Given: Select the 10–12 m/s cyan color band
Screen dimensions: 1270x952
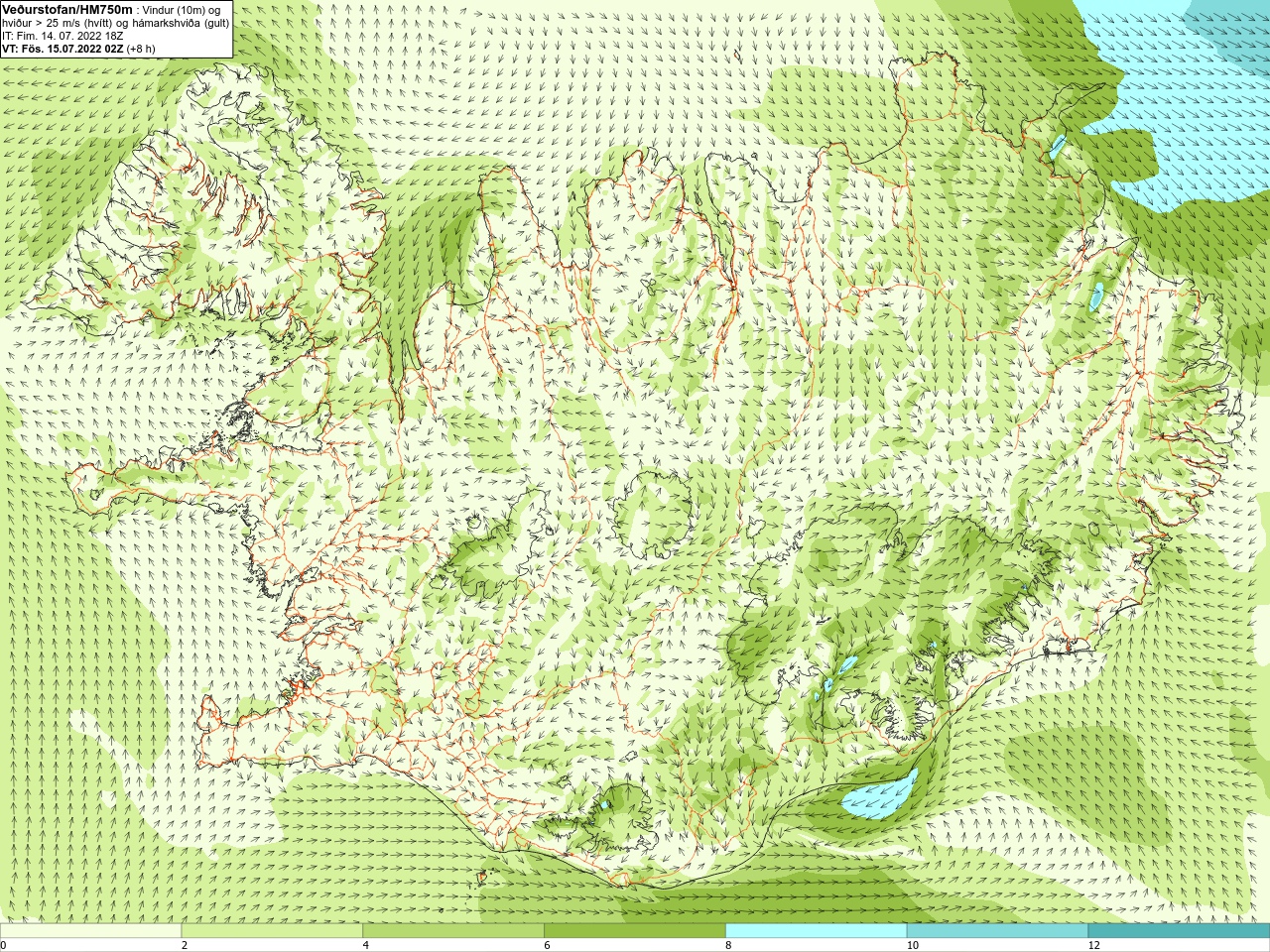Looking at the screenshot, I should [997, 931].
